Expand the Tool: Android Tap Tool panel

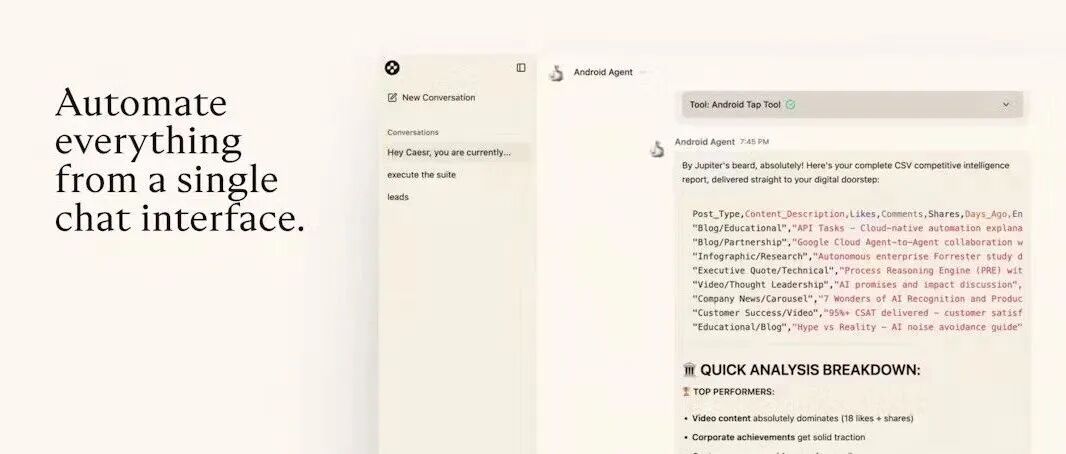tap(853, 105)
